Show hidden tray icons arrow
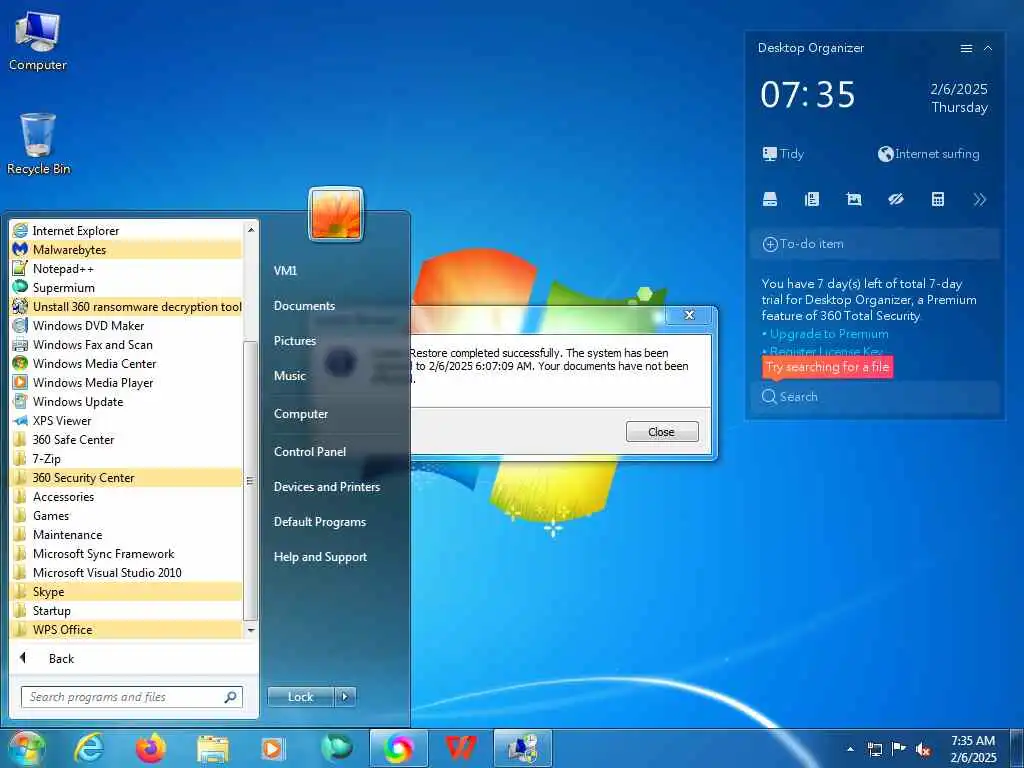Screen dimensions: 1024x768 coord(850,749)
